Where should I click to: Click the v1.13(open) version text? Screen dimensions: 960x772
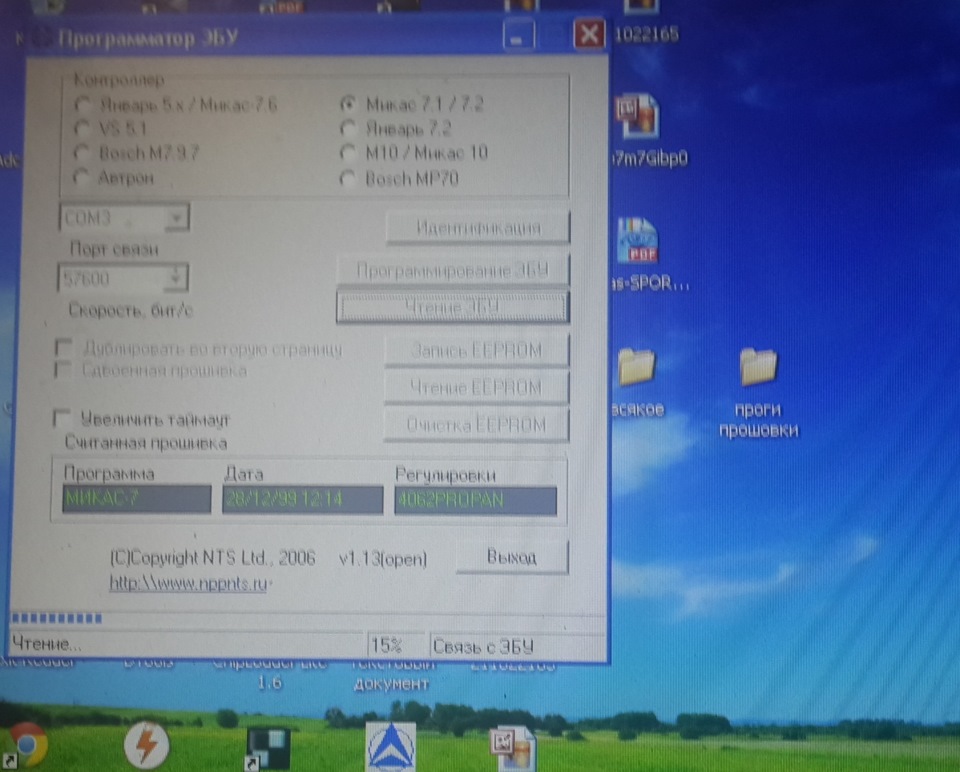[383, 559]
